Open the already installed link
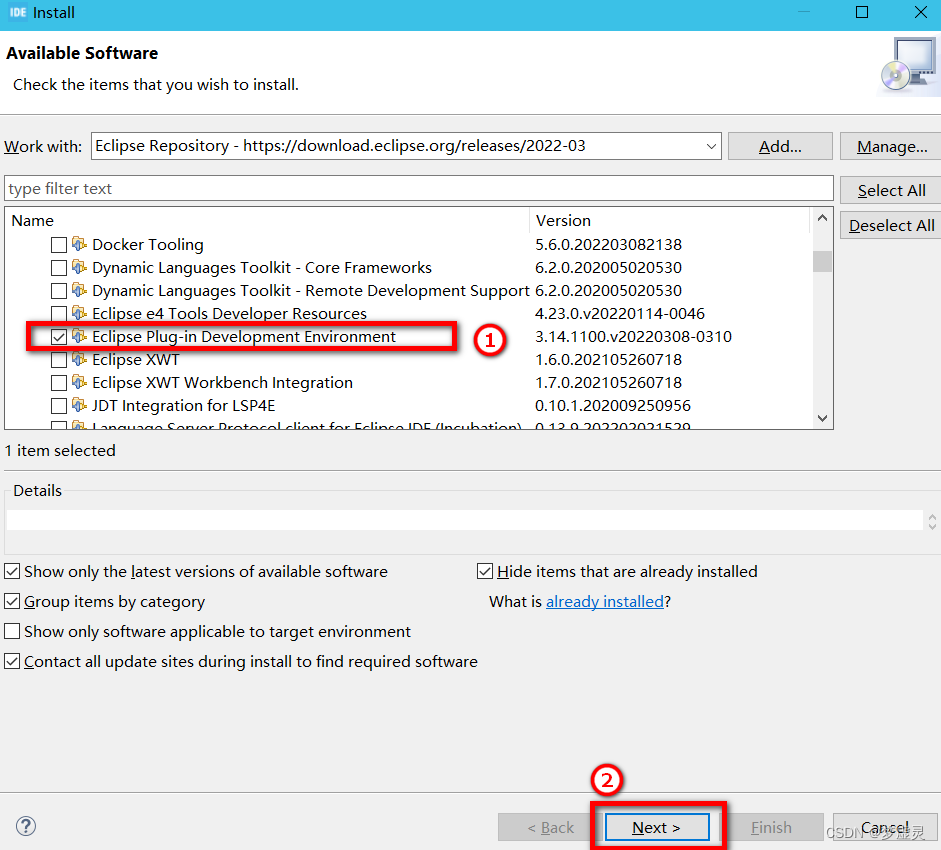This screenshot has height=850, width=941. (604, 601)
